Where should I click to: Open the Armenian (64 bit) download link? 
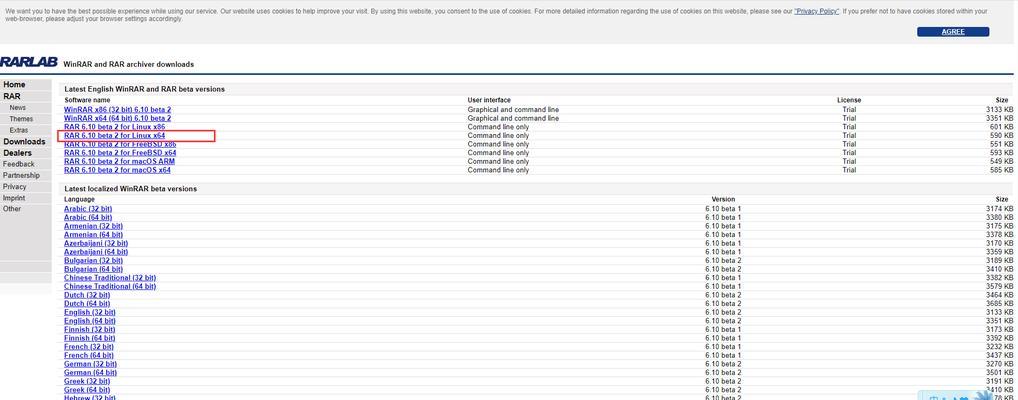point(93,234)
